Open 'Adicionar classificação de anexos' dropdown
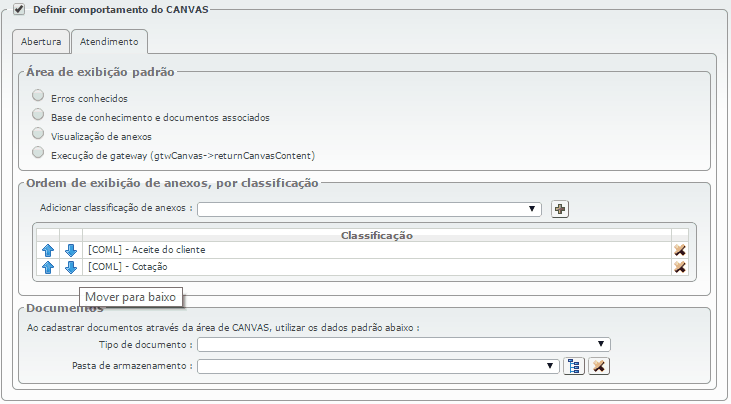Screen dimensions: 731x404 pyautogui.click(x=369, y=209)
